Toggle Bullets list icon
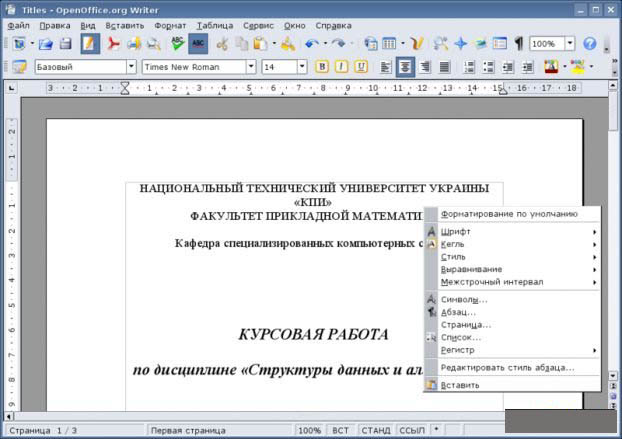 click(488, 67)
